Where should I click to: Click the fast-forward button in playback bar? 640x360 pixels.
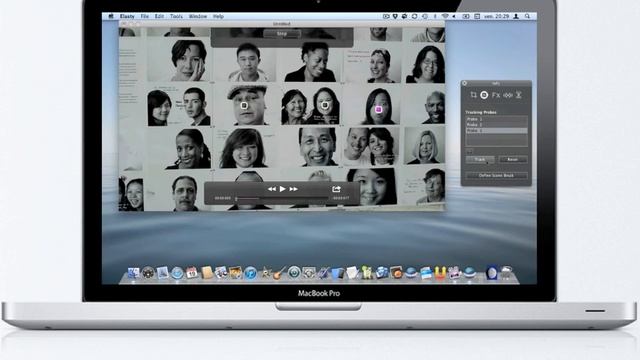pyautogui.click(x=293, y=189)
